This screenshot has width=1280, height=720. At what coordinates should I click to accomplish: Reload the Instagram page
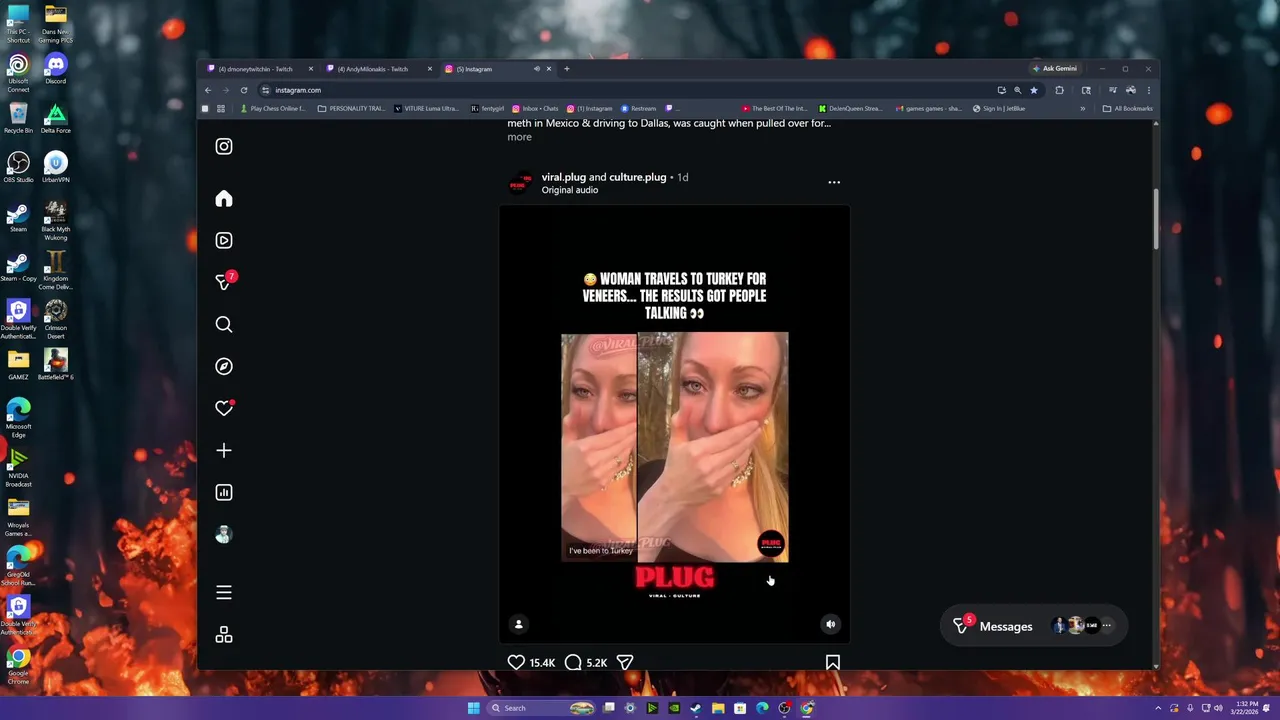point(244,90)
